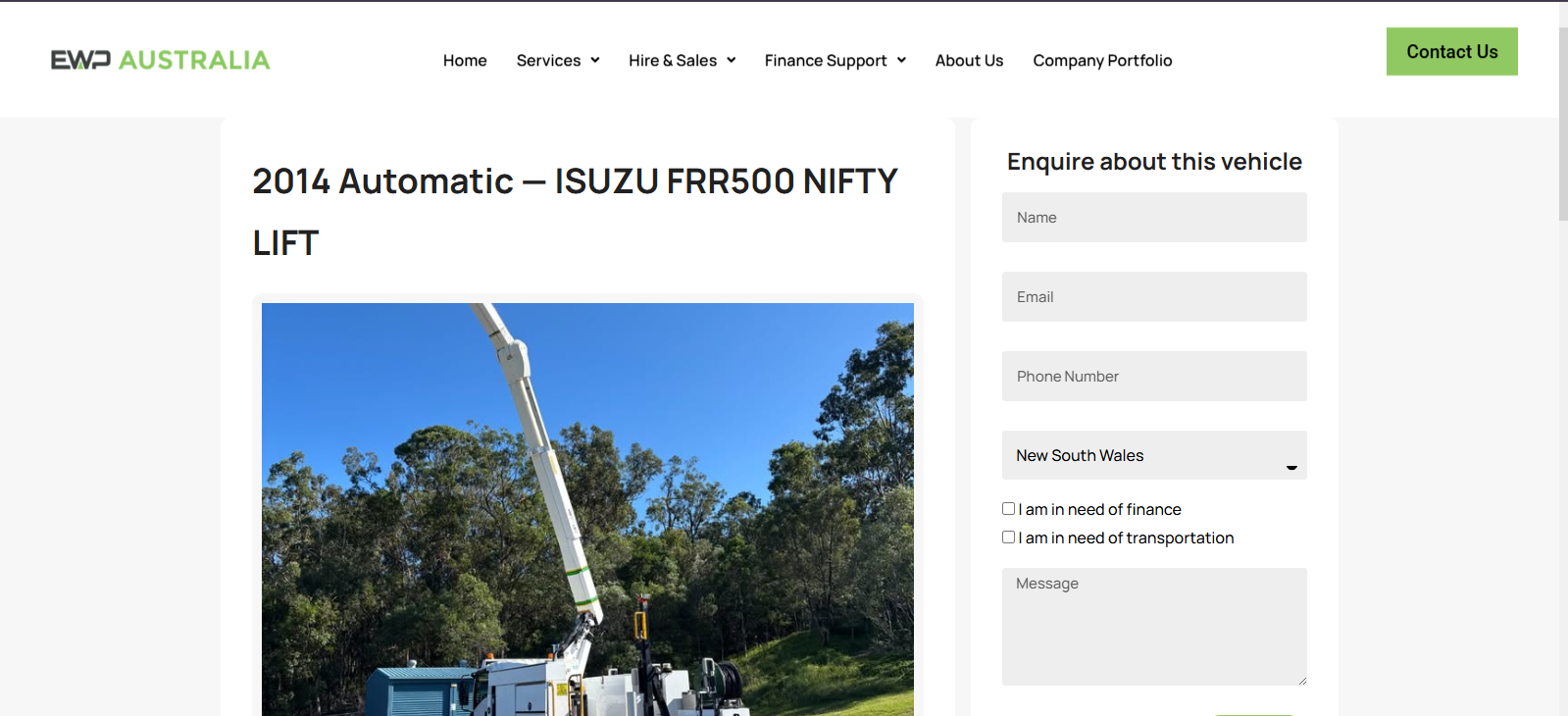Open Company Portfolio page
The width and height of the screenshot is (1568, 716).
[x=1102, y=61]
